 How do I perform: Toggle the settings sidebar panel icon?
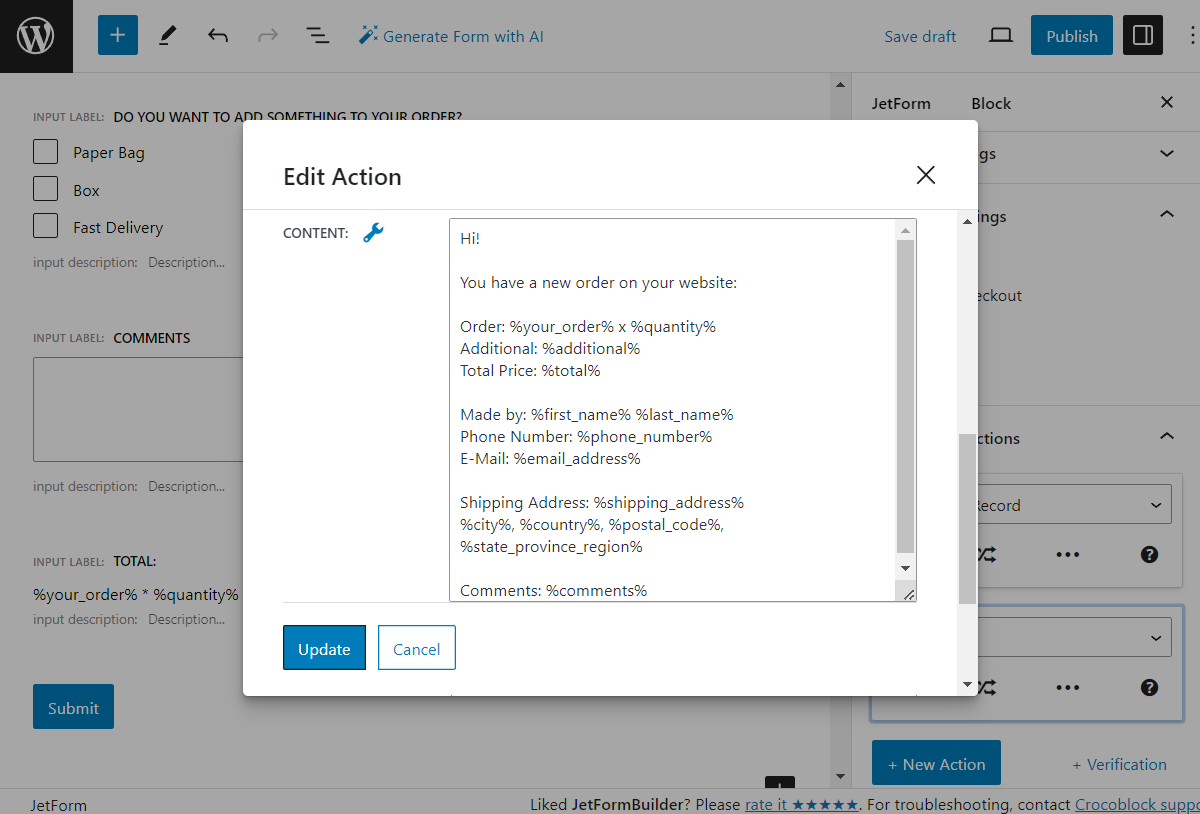pyautogui.click(x=1142, y=35)
